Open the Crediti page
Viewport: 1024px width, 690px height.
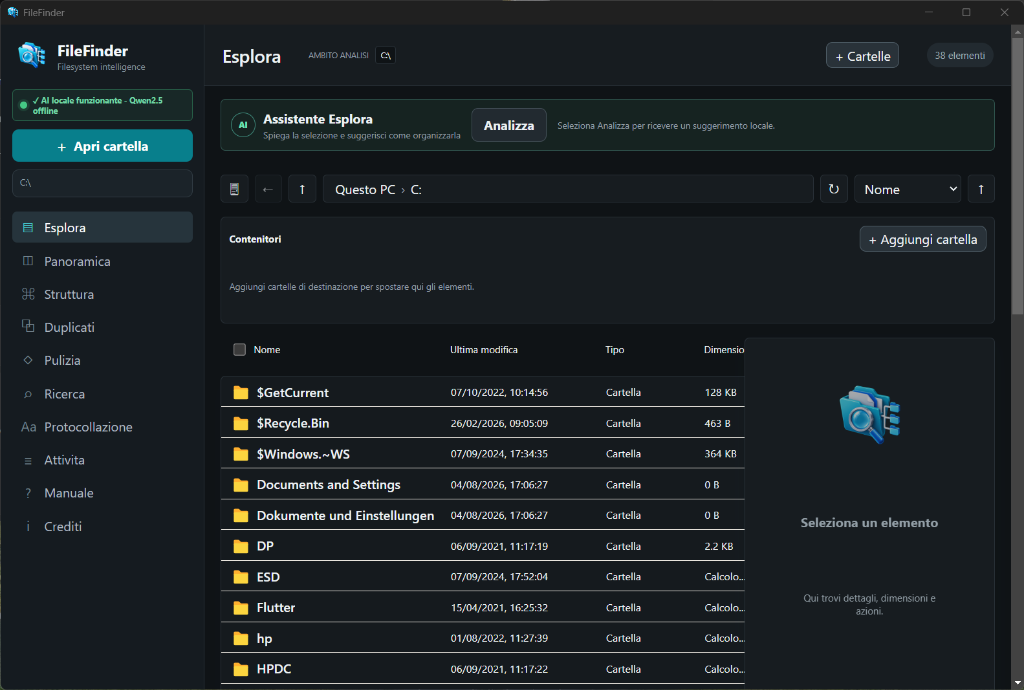click(x=103, y=526)
